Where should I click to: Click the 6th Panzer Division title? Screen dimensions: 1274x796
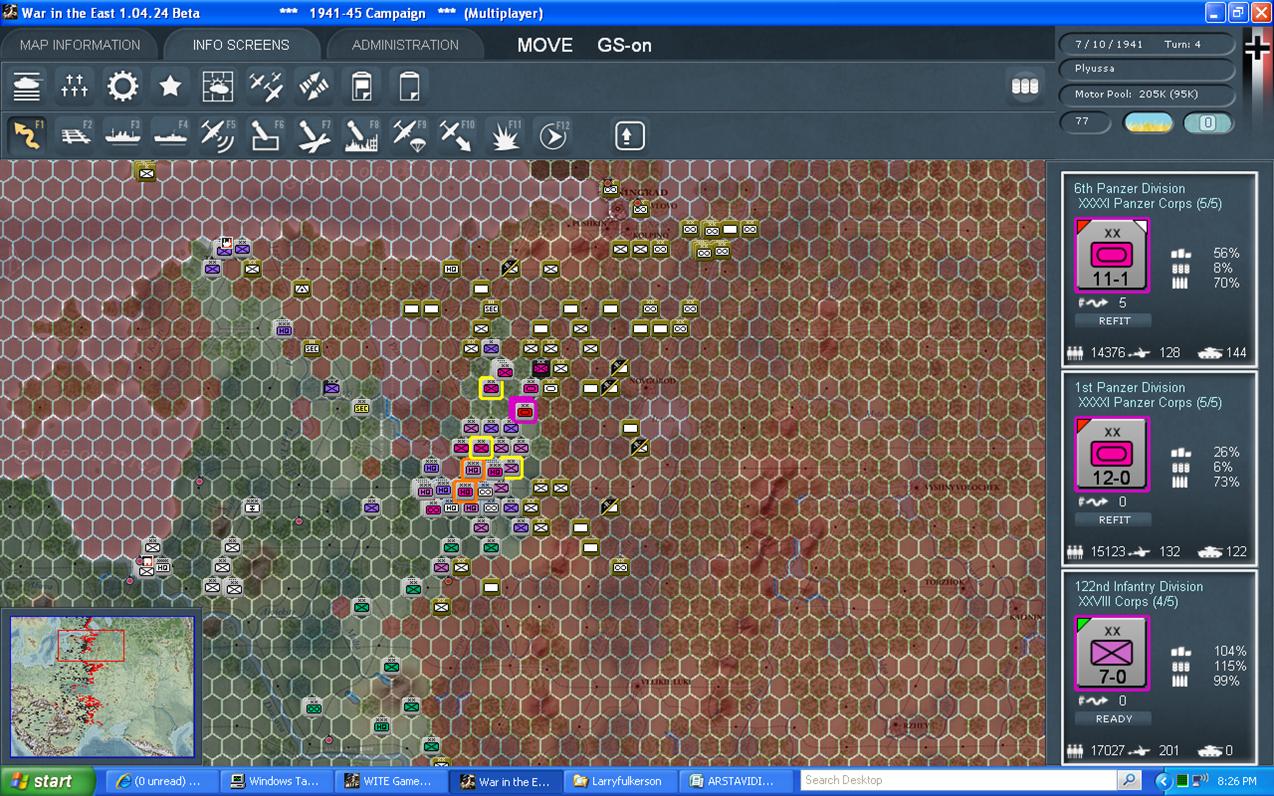click(x=1129, y=188)
